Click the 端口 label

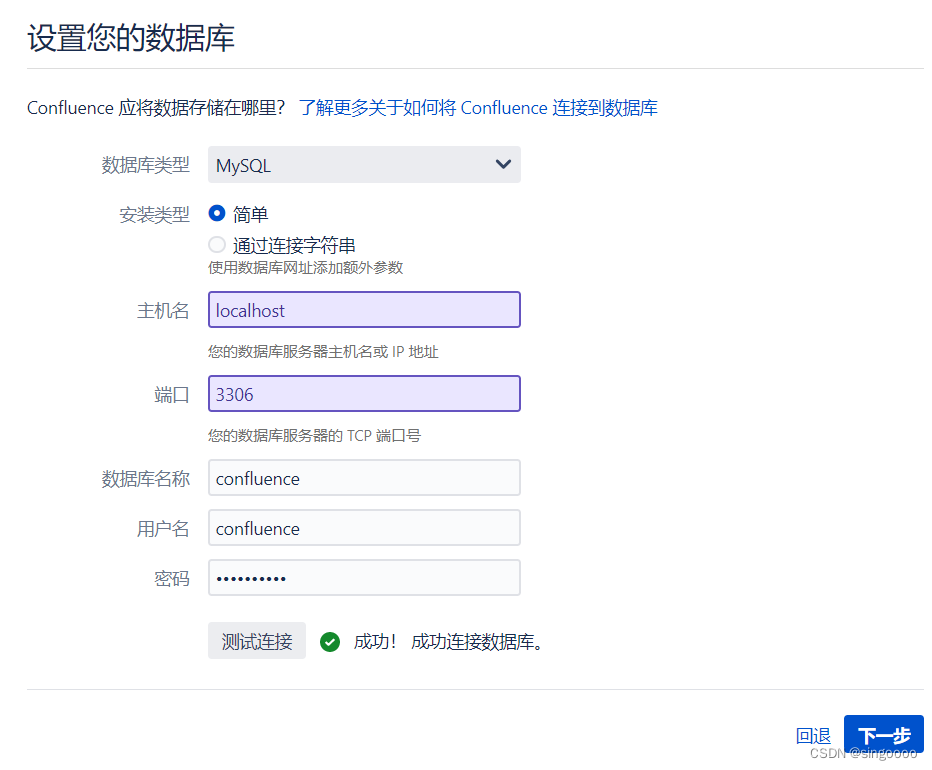click(172, 395)
